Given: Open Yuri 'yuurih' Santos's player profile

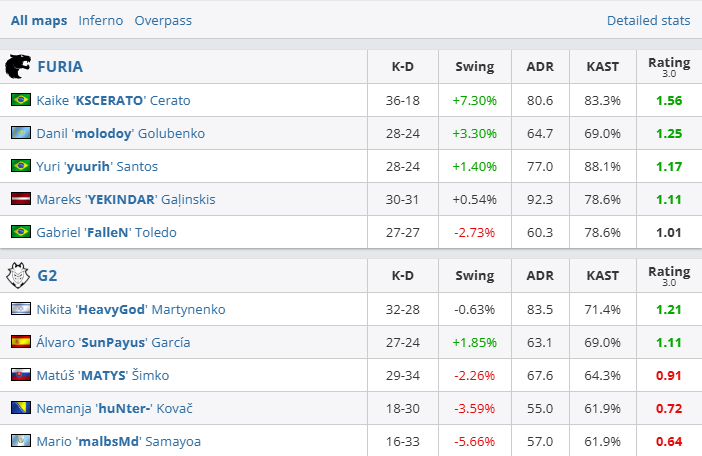Looking at the screenshot, I should pos(97,166).
